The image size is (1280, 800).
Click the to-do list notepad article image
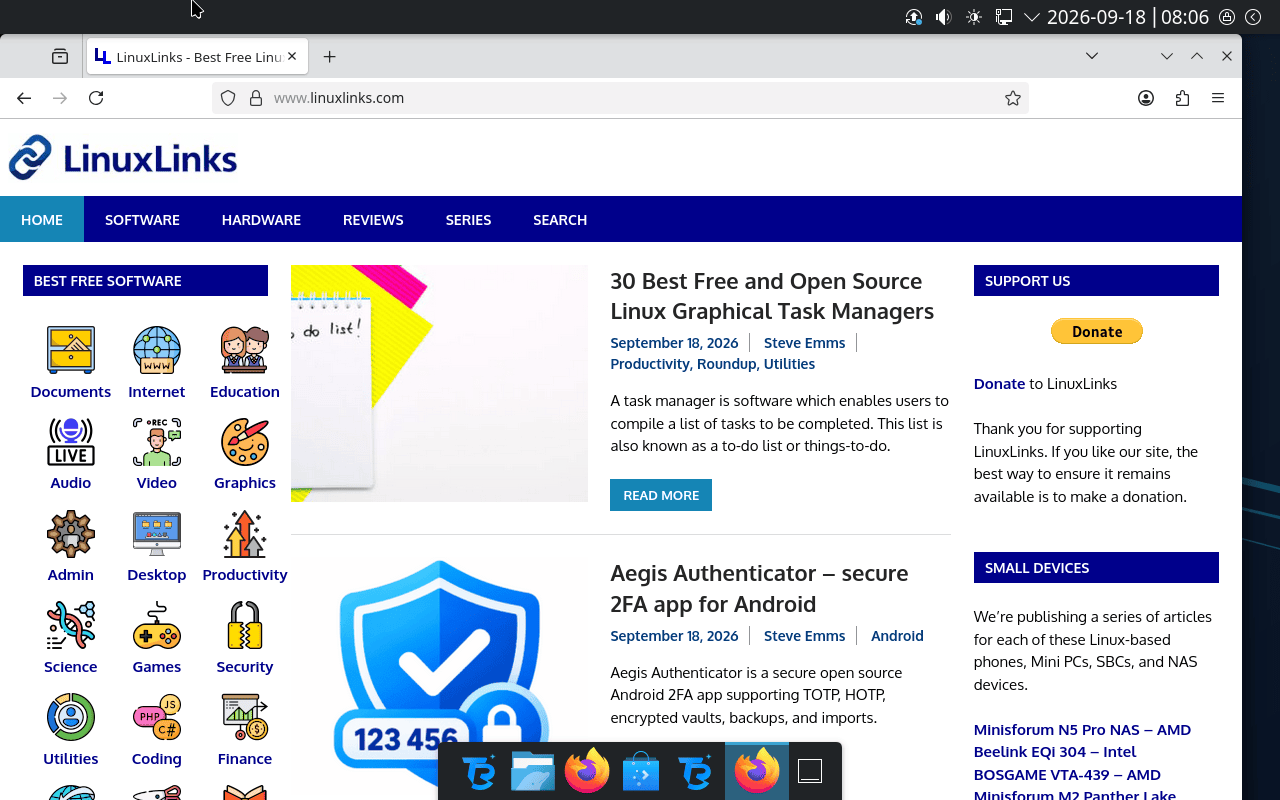point(439,383)
